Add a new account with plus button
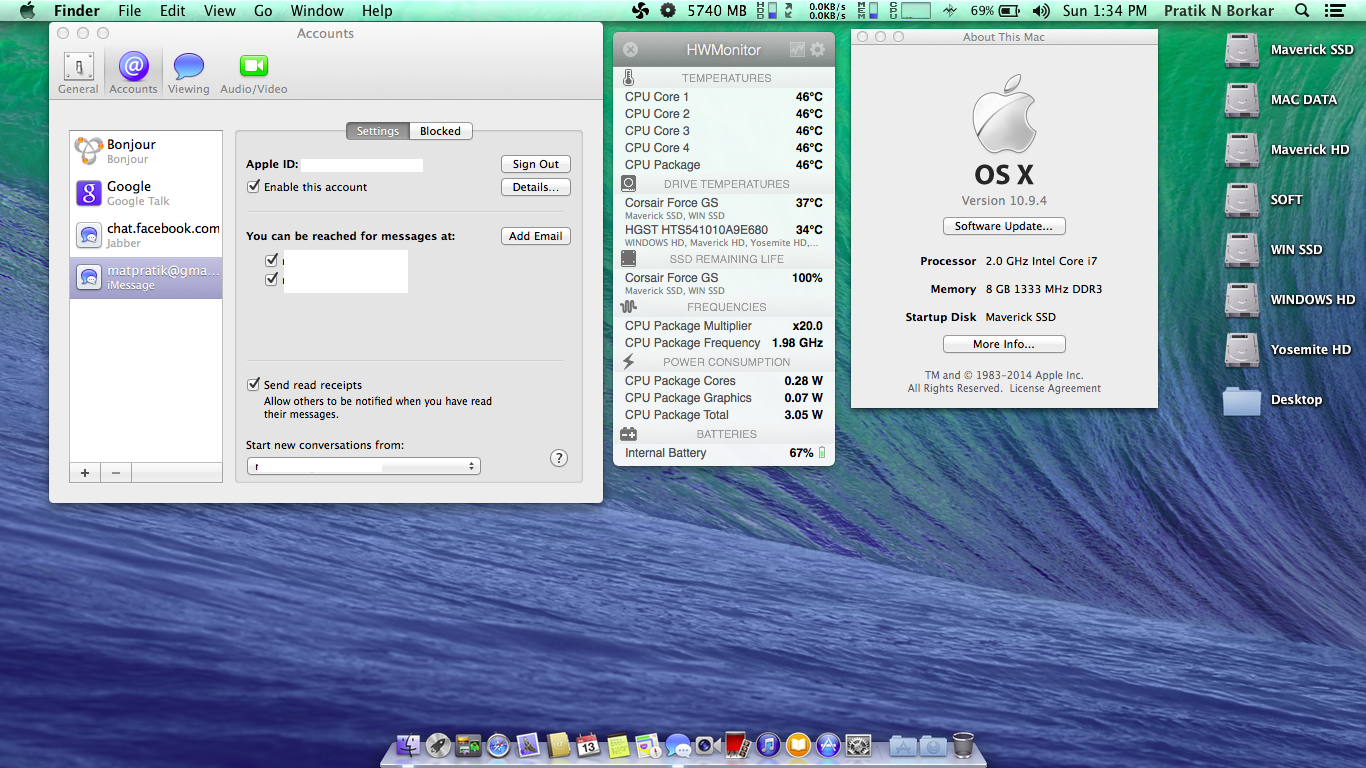 click(85, 473)
